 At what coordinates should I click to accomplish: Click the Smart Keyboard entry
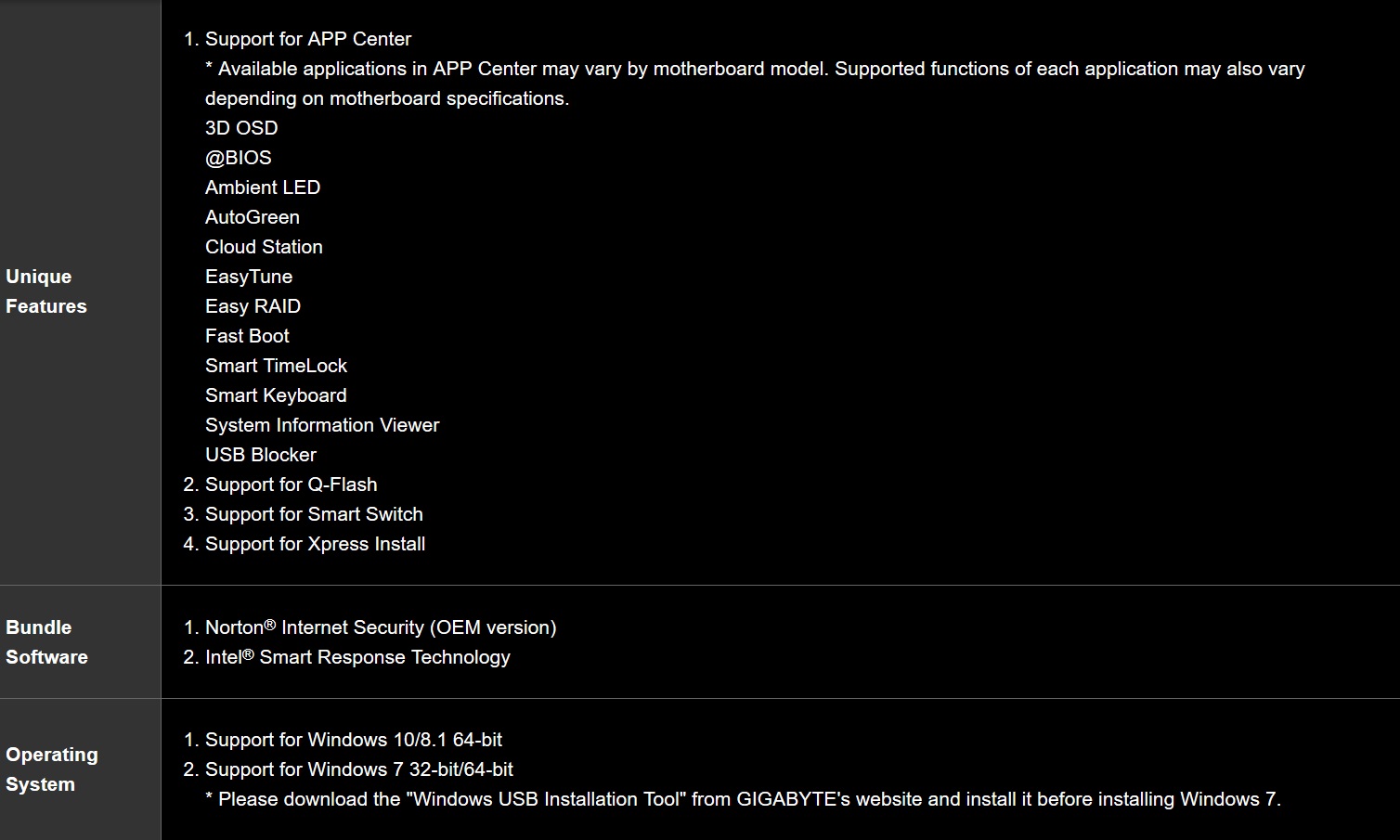(x=276, y=395)
